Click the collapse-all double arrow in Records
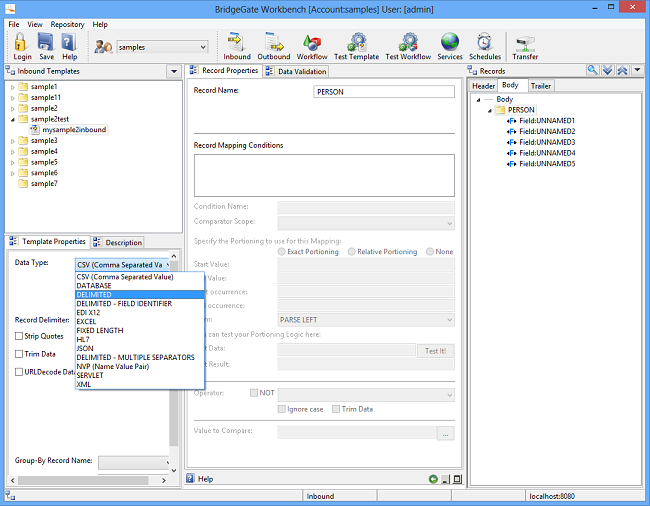Image resolution: width=650 pixels, height=506 pixels. (x=622, y=70)
